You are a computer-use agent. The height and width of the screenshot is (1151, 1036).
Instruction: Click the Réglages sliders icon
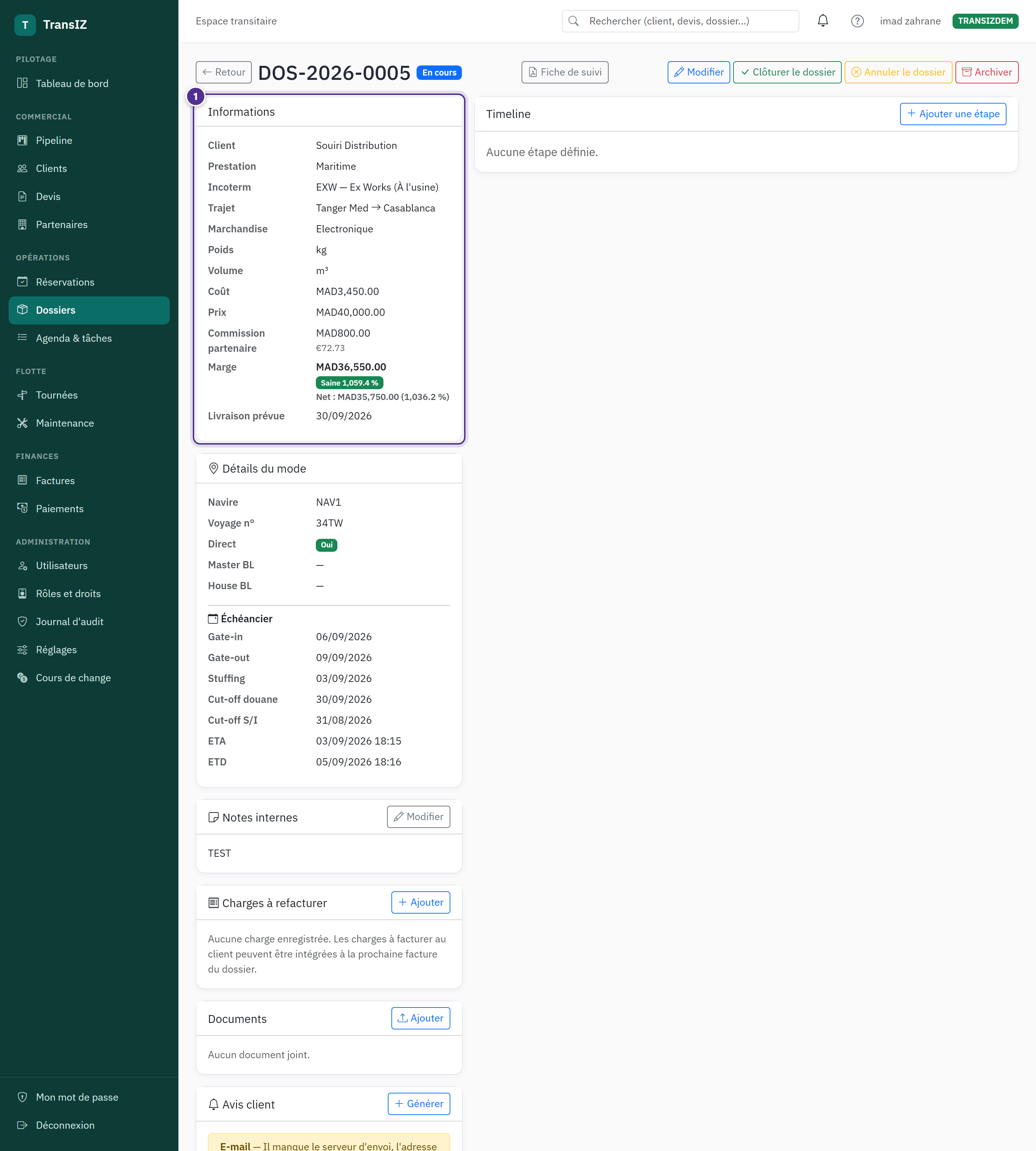coord(22,650)
